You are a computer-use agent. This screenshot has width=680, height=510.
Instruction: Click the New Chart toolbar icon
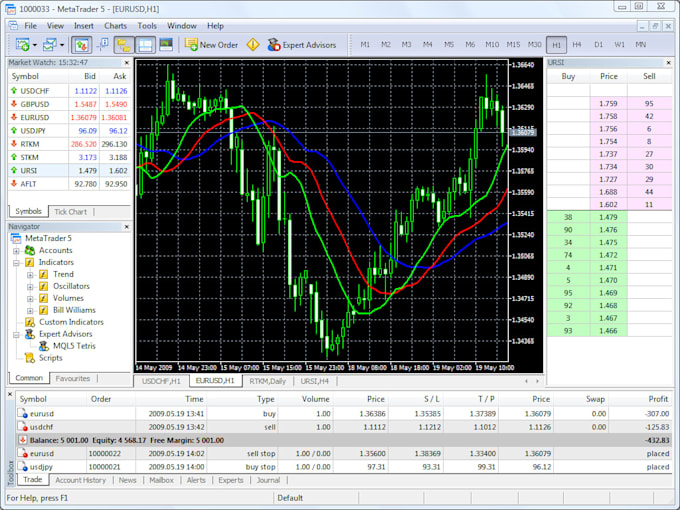point(22,45)
